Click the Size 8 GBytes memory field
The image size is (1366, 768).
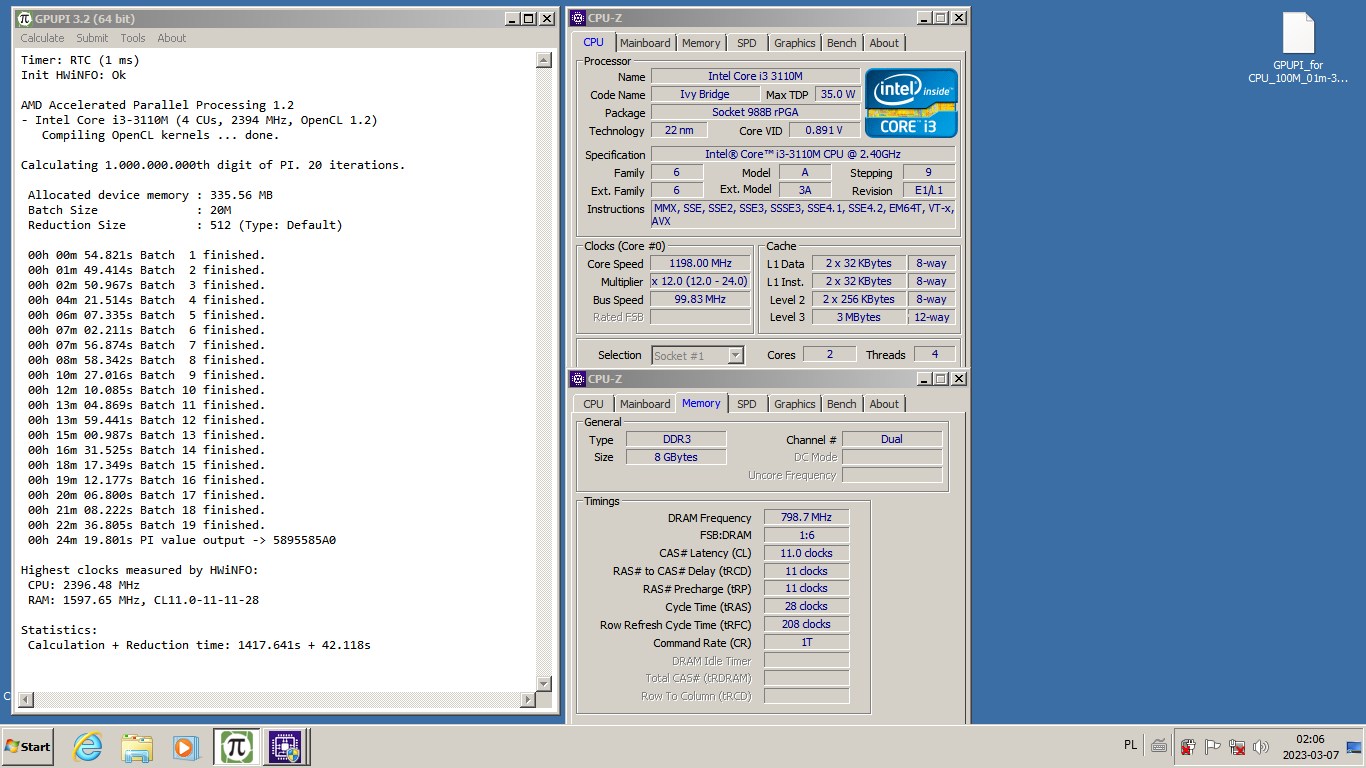[676, 457]
